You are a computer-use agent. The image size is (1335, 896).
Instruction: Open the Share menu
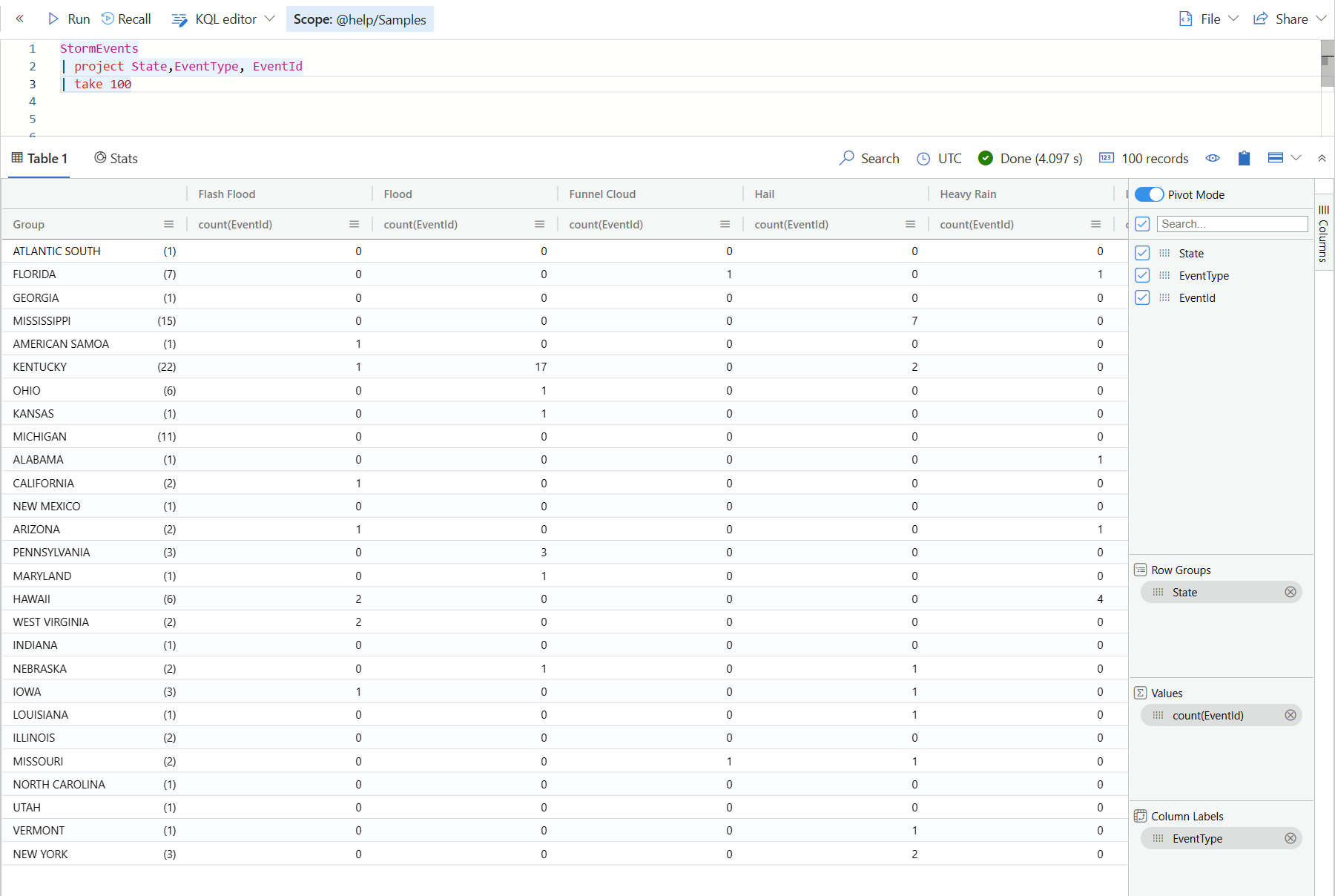1290,19
